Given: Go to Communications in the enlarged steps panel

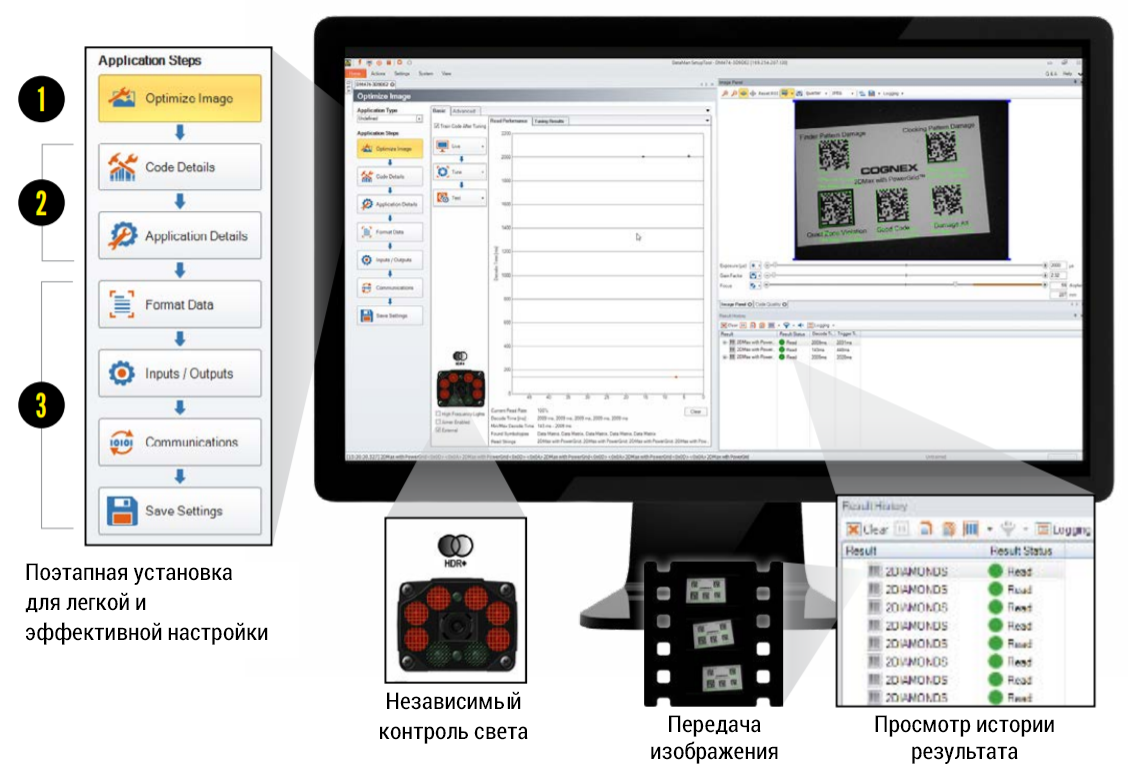Looking at the screenshot, I should pyautogui.click(x=180, y=442).
